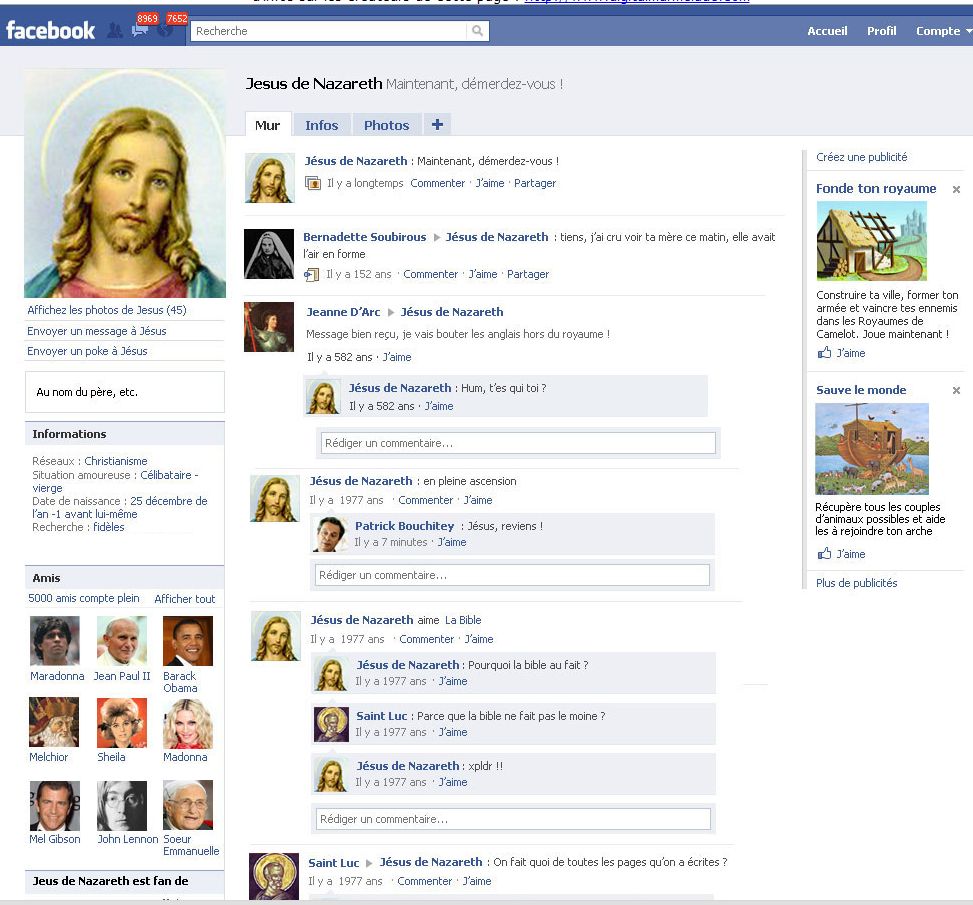Open messages icon with 8969 badge
Viewport: 973px width, 905px height.
[x=140, y=30]
